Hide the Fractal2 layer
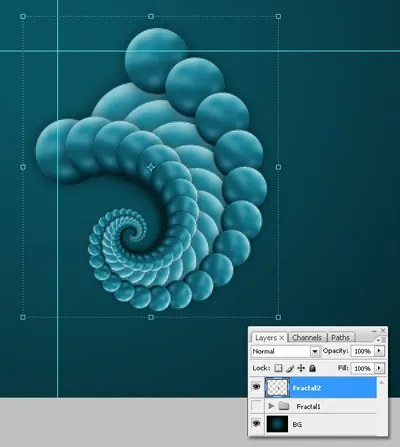This screenshot has height=447, width=400. 256,387
